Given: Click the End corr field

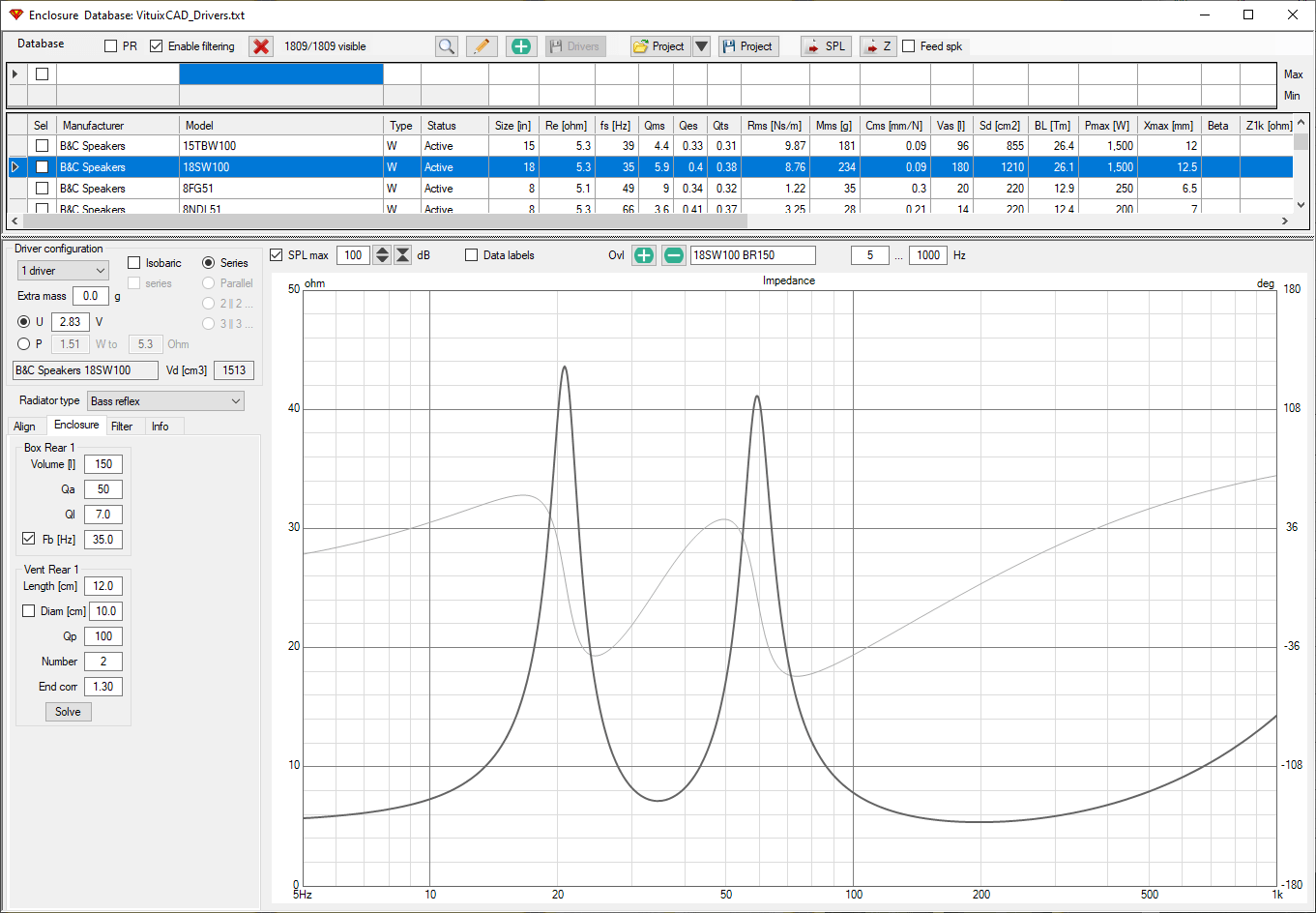Looking at the screenshot, I should click(x=103, y=687).
